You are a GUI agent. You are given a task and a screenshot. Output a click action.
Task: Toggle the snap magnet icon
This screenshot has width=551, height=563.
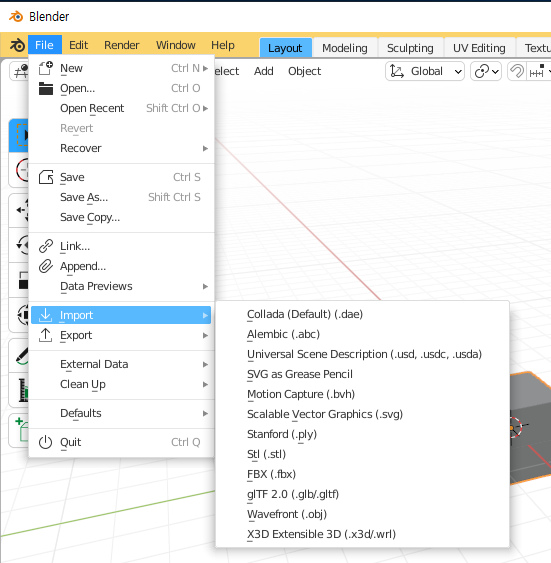coord(517,71)
